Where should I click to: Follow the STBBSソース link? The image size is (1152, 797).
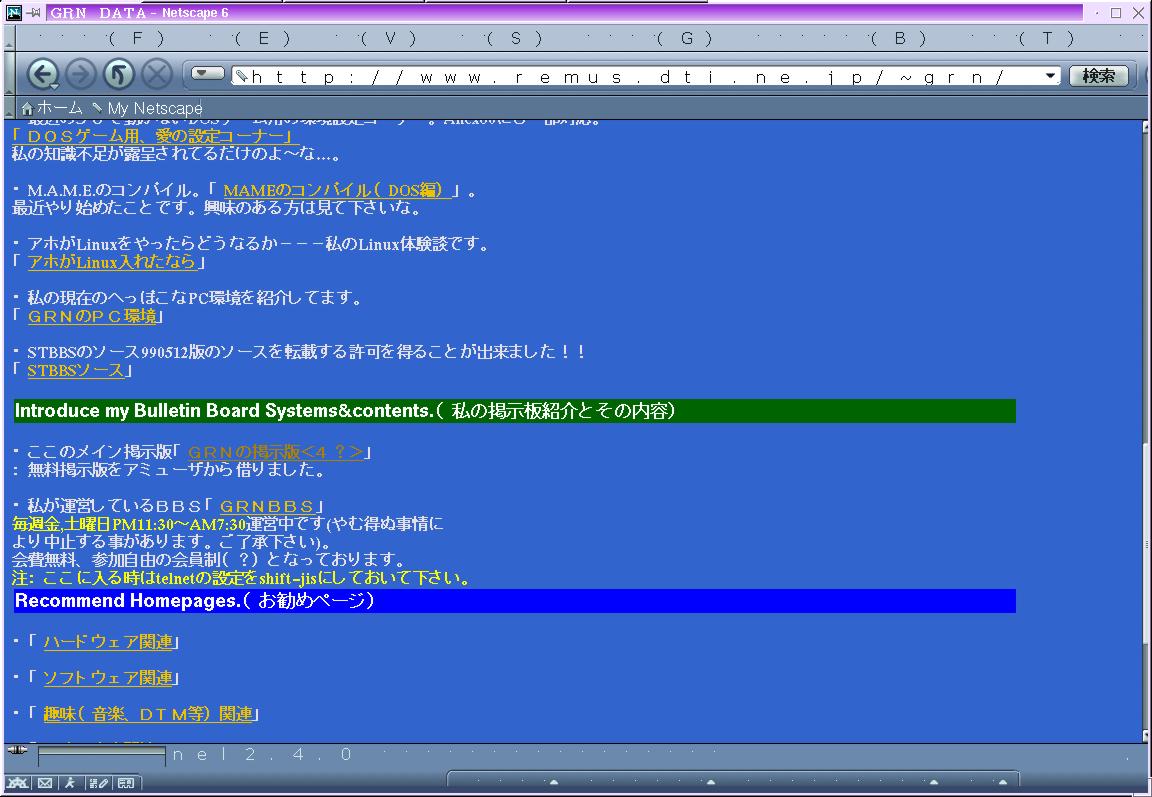pyautogui.click(x=76, y=370)
